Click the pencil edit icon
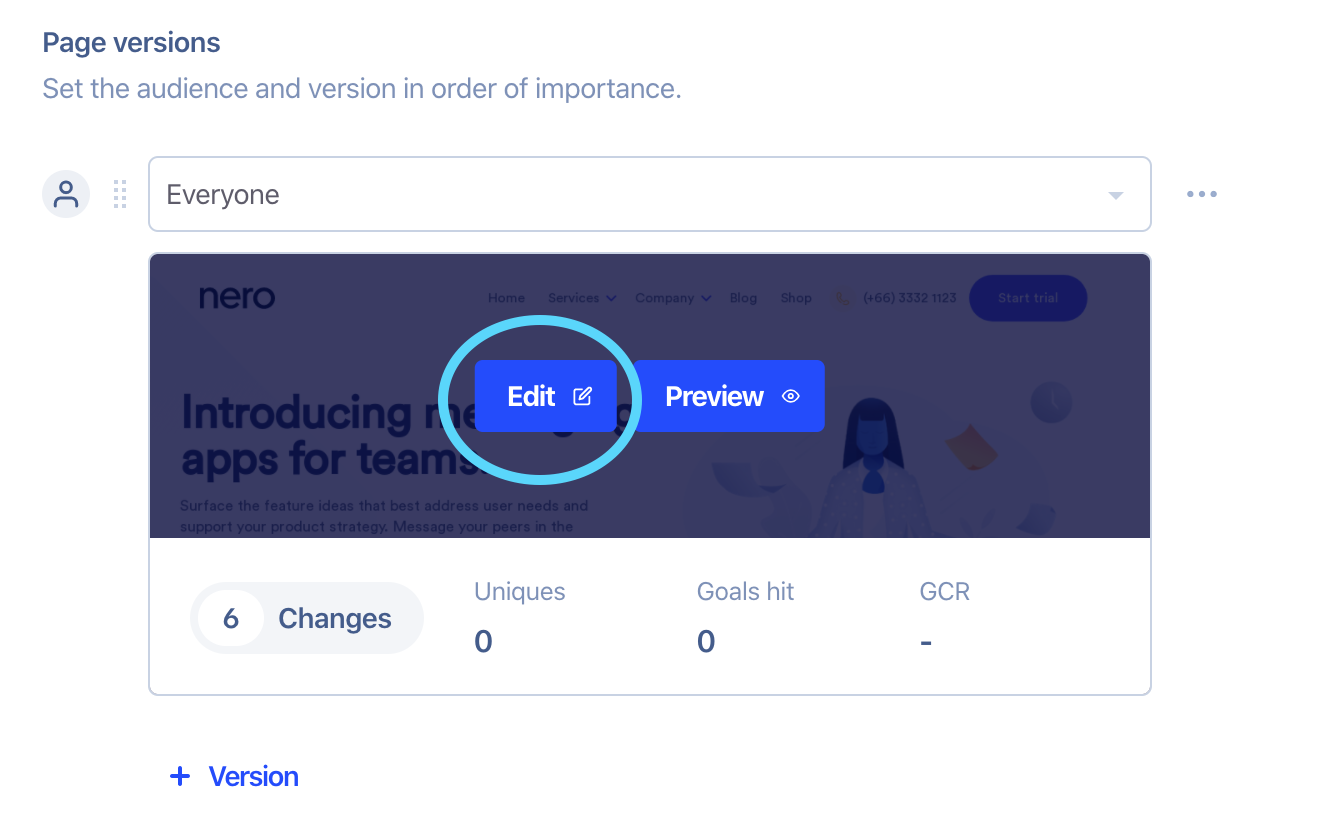 (582, 396)
